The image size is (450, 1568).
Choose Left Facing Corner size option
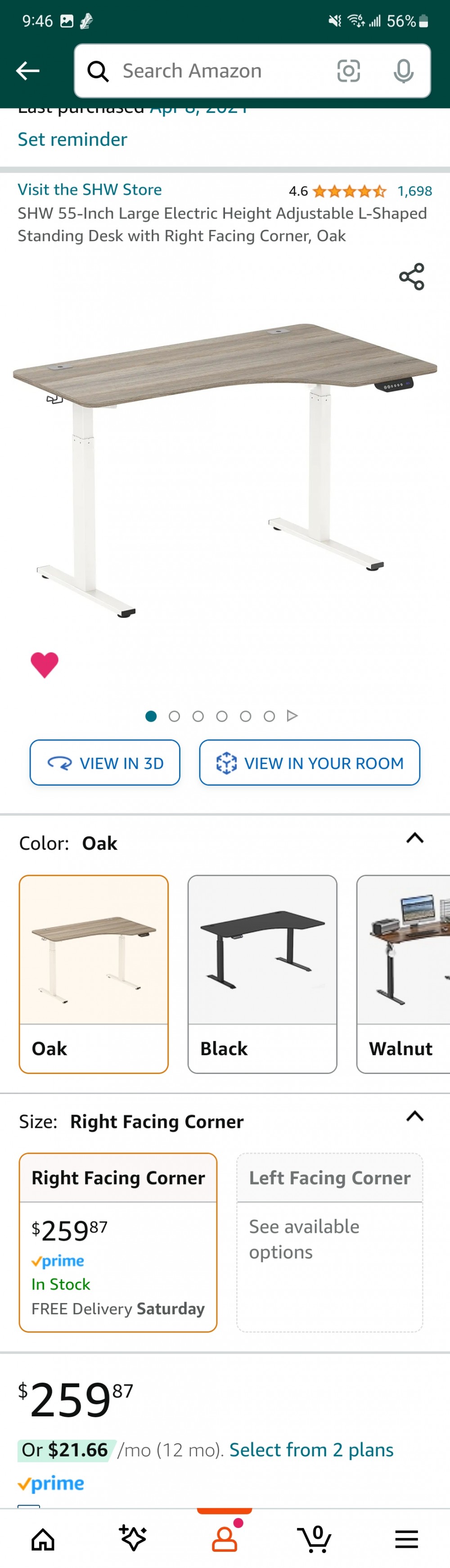tap(329, 1242)
